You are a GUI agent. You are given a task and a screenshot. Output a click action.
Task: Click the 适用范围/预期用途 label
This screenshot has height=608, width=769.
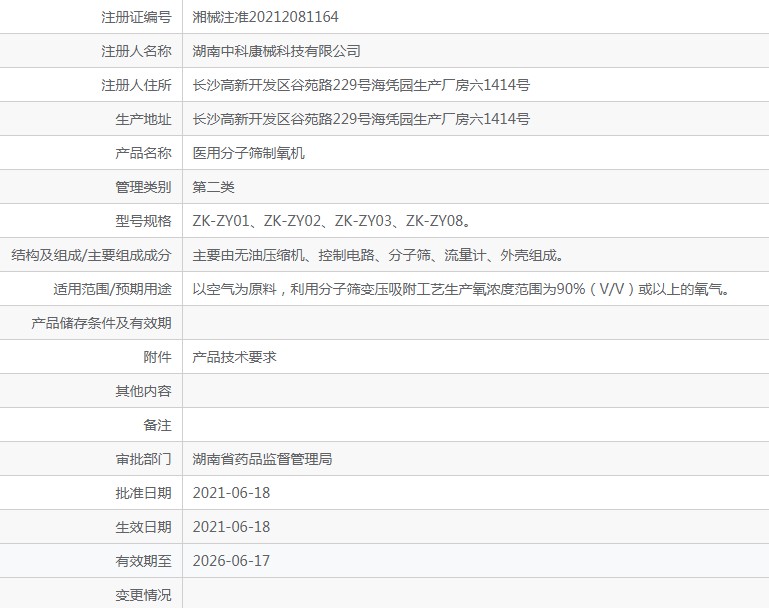112,289
